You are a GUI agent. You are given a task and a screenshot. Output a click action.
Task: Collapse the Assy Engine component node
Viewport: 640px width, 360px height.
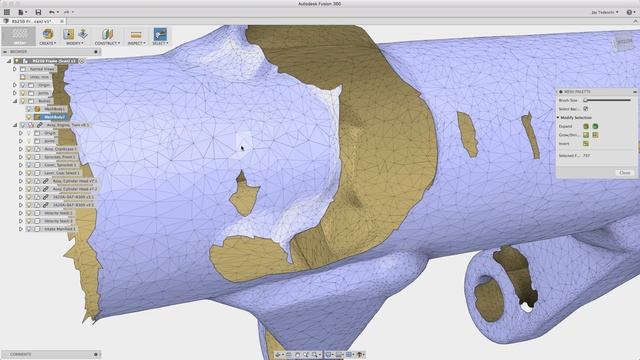[x=15, y=125]
